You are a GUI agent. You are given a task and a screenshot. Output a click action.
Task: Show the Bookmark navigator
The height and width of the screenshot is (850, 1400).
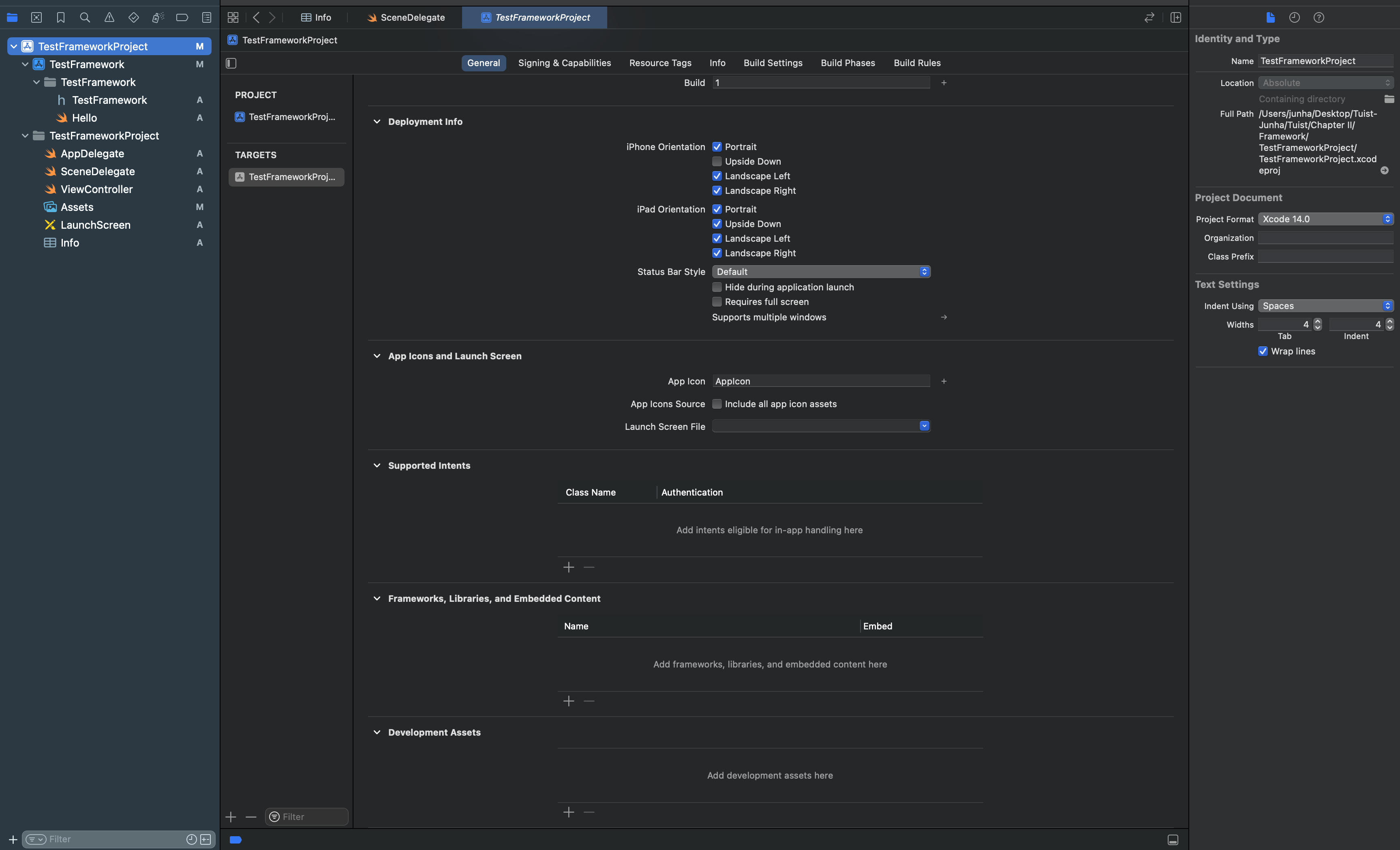[61, 17]
